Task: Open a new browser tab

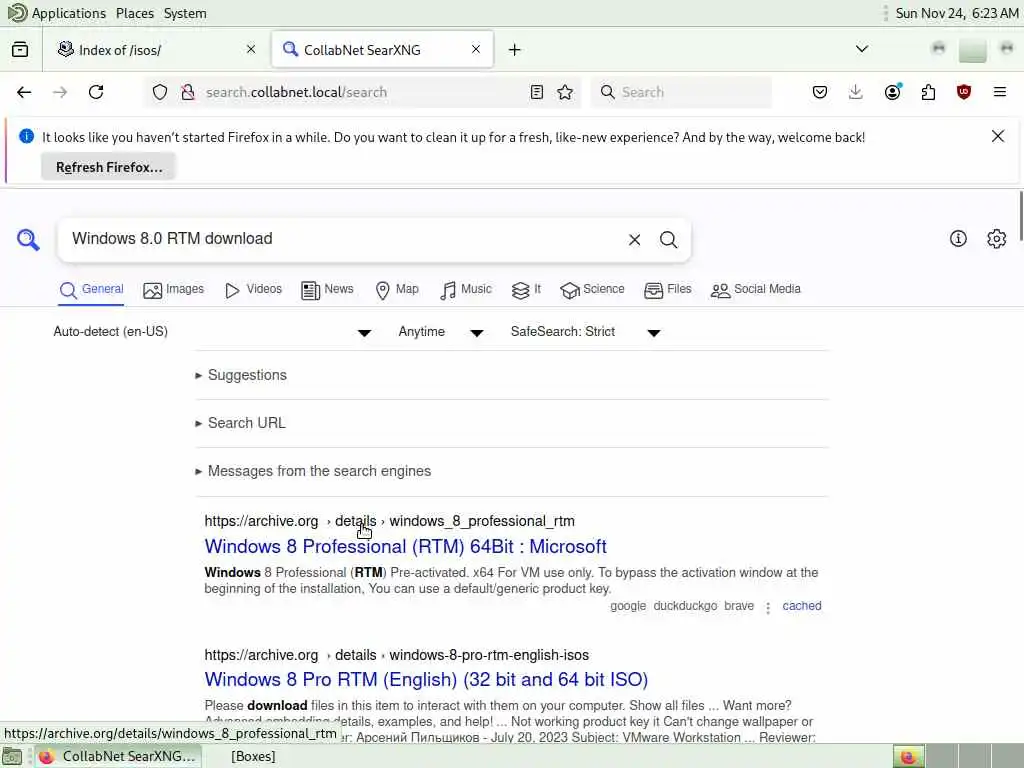Action: pos(515,50)
